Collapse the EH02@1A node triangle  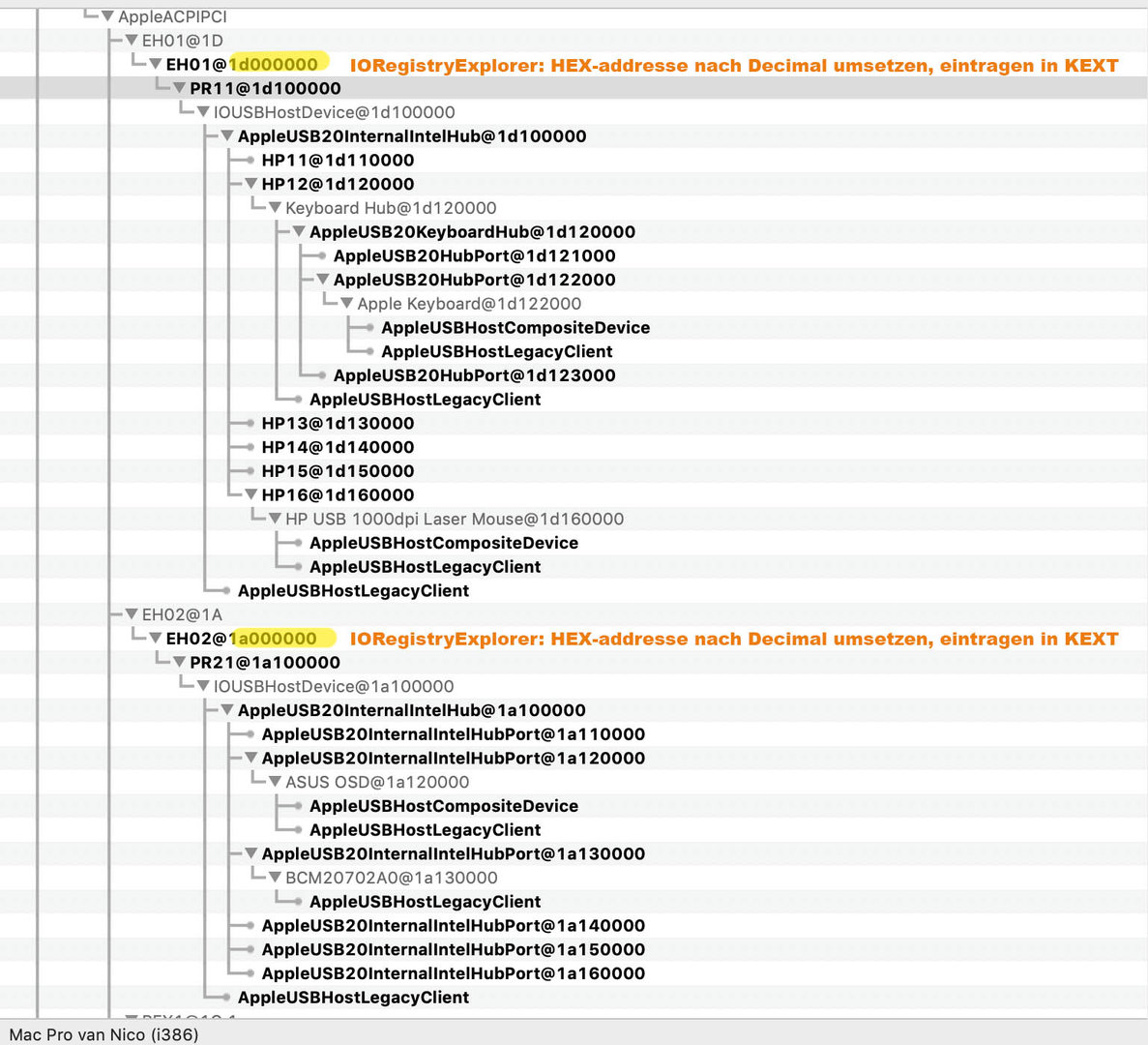(132, 613)
